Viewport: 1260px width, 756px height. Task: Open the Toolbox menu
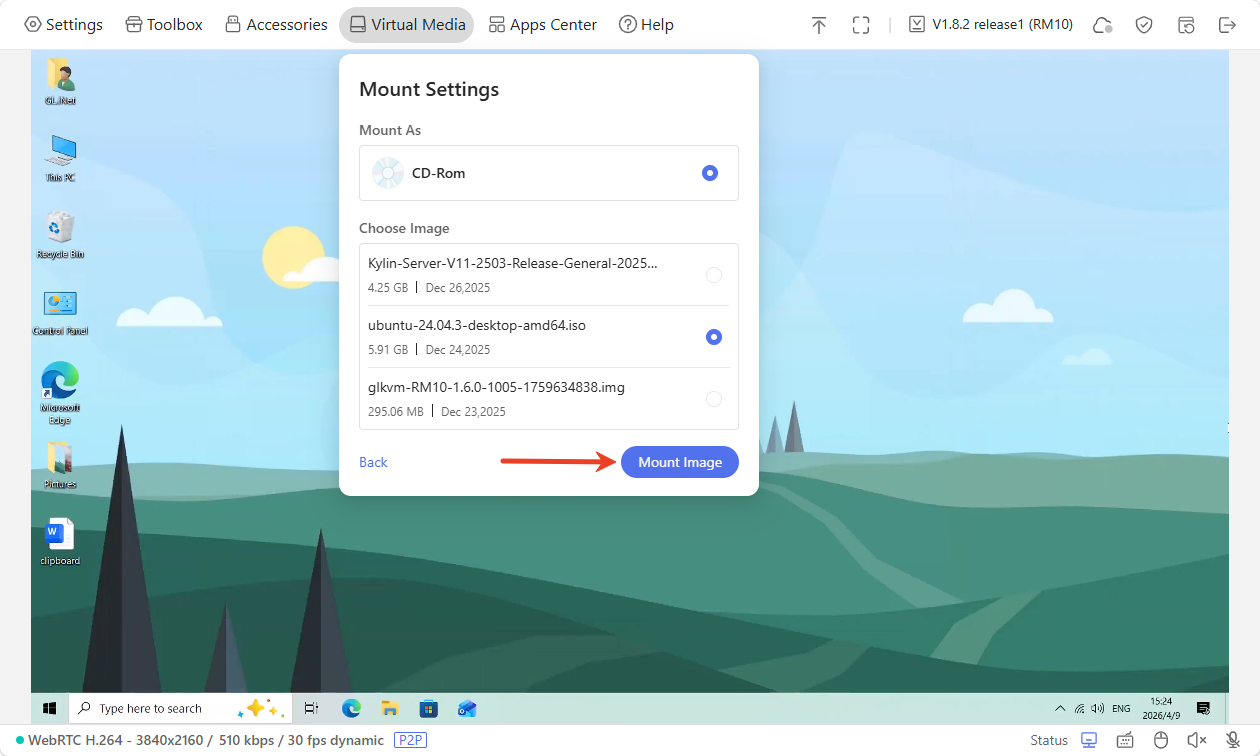click(164, 25)
